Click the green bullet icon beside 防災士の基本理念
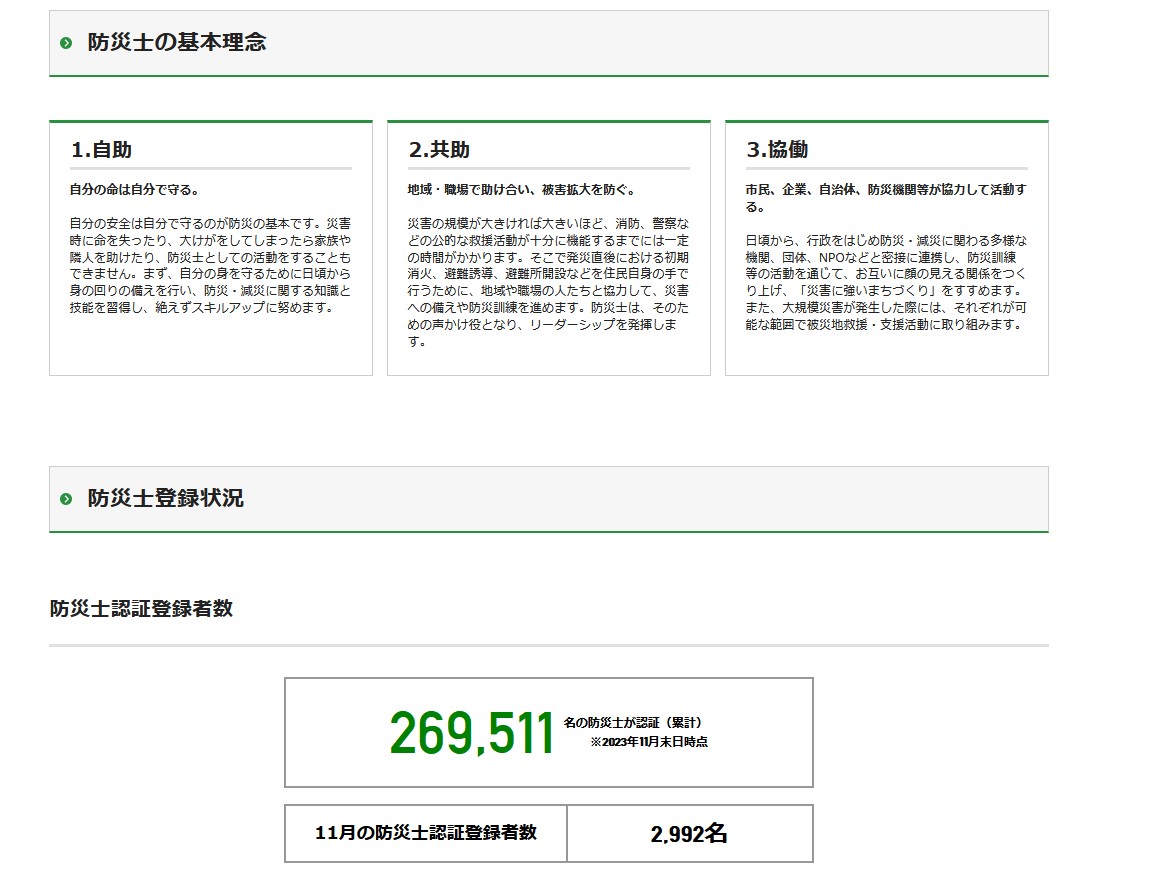Viewport: 1151px width, 871px height. click(66, 43)
